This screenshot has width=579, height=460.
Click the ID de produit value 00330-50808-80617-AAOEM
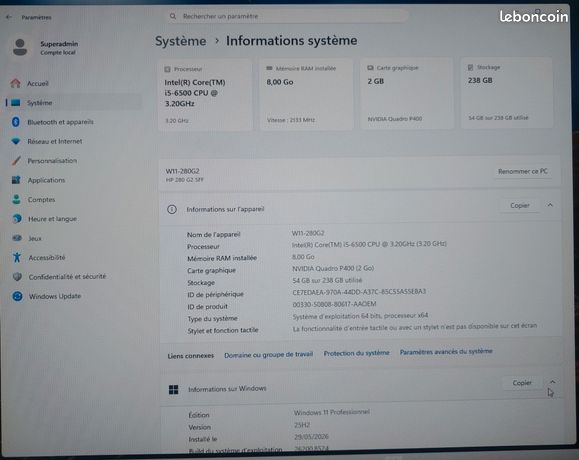tap(334, 304)
